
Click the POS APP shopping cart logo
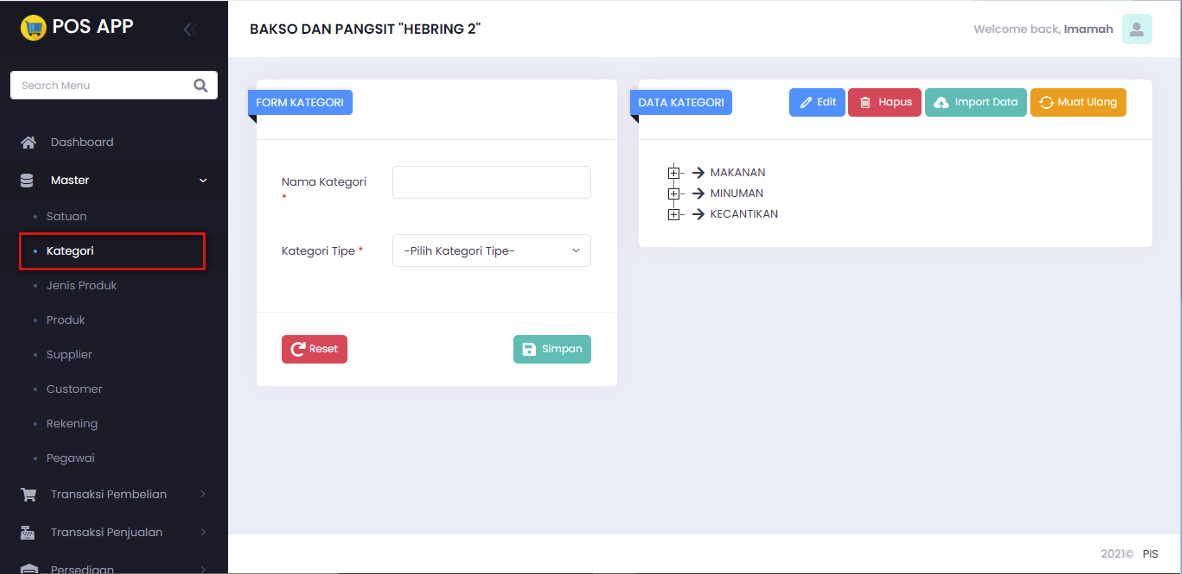click(x=33, y=27)
